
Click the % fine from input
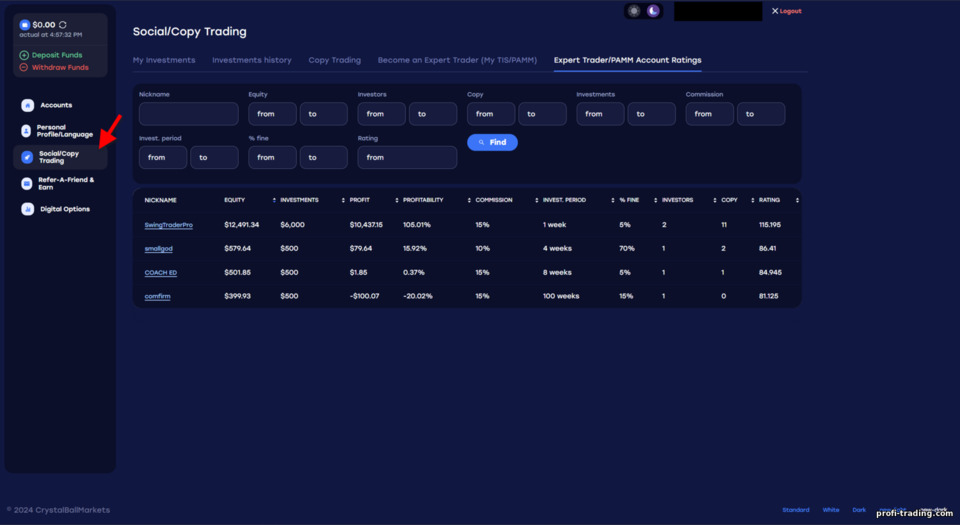point(272,157)
